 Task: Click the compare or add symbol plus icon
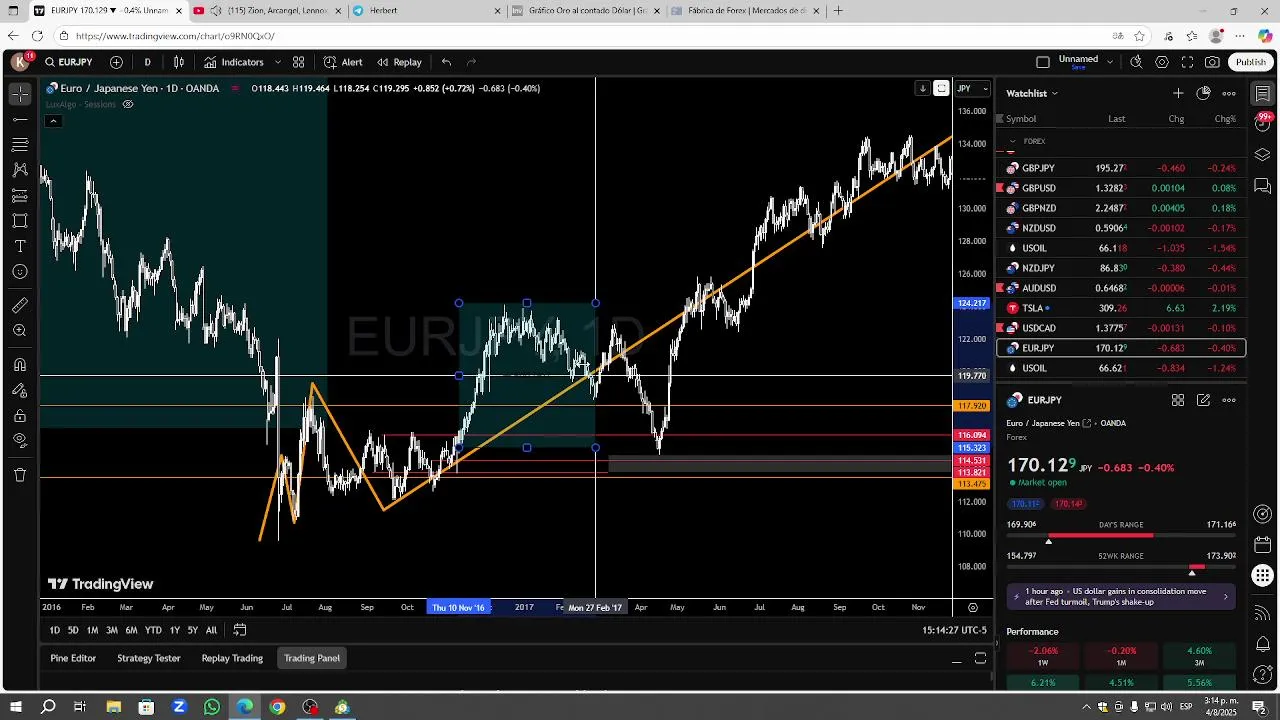click(116, 62)
